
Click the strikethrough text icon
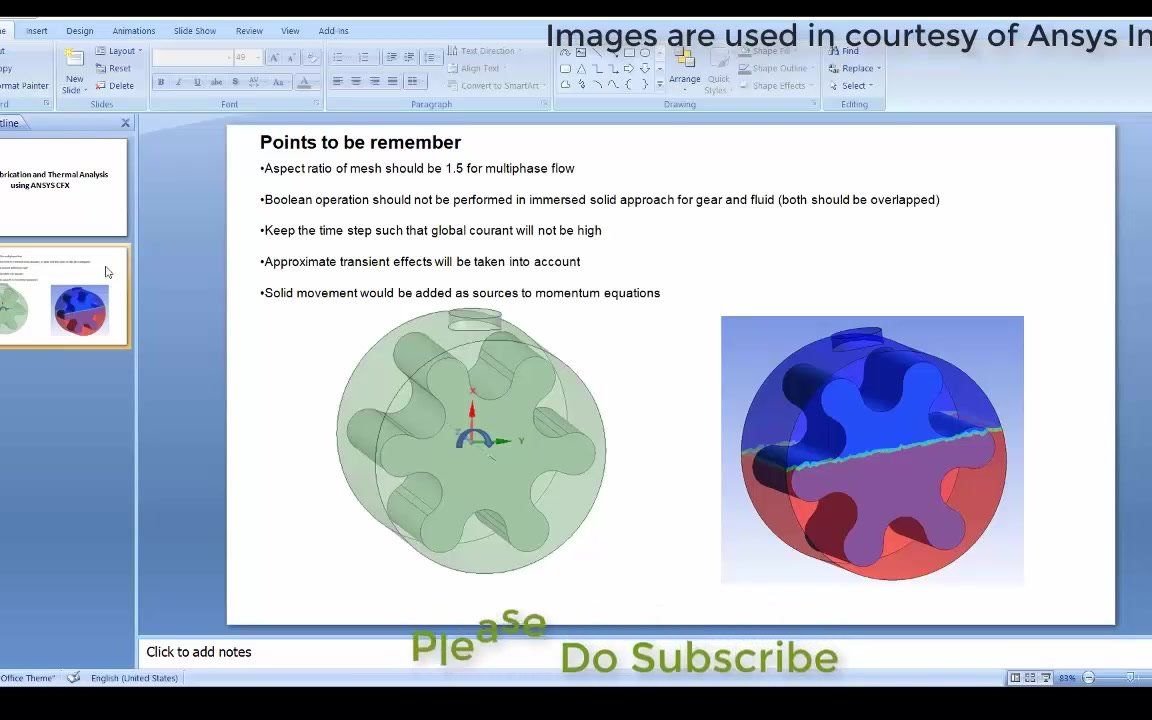(216, 82)
